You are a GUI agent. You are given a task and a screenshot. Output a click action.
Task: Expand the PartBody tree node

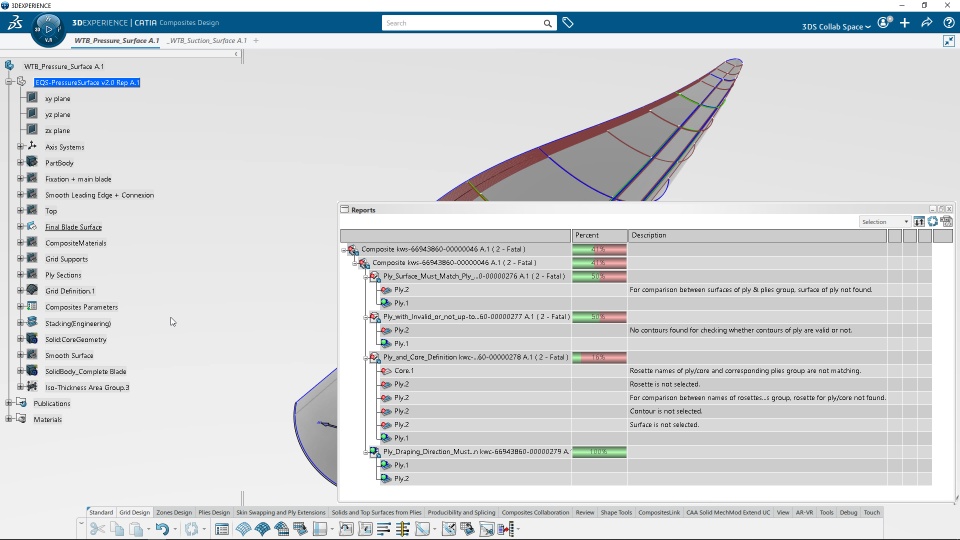click(21, 162)
